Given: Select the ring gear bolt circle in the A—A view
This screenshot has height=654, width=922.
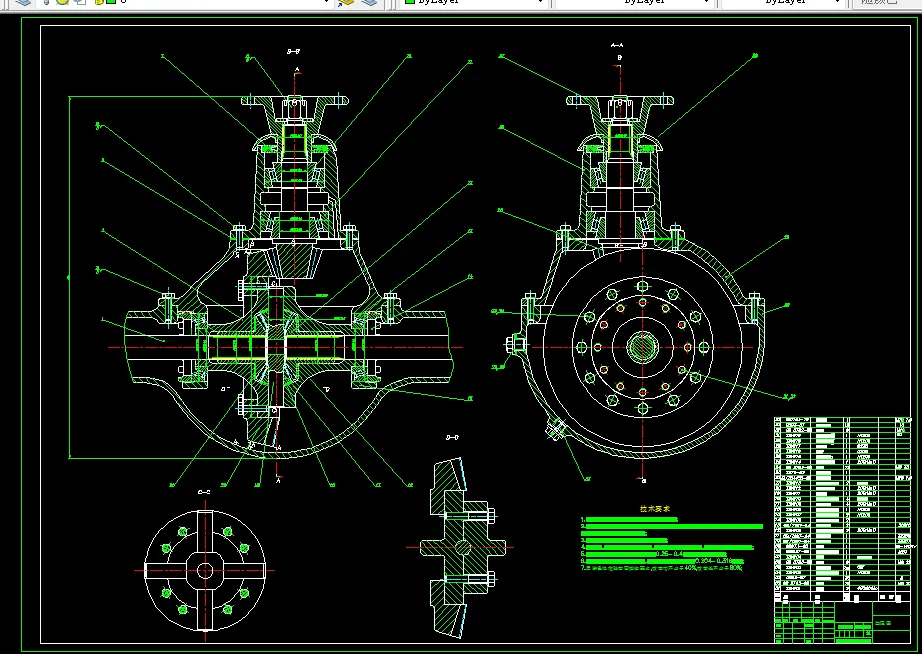Looking at the screenshot, I should coord(643,347).
